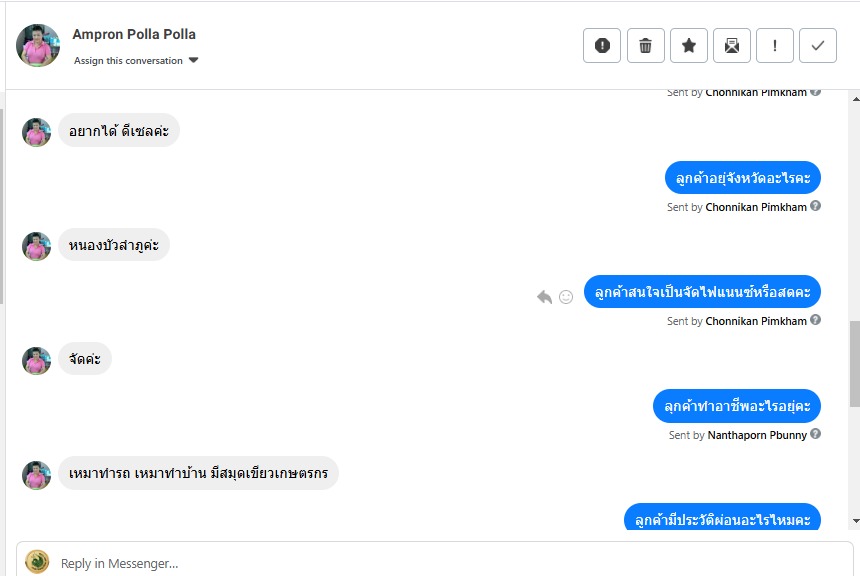Click help icon beside Nanthaporn Pbunny
860x576 pixels.
[816, 435]
